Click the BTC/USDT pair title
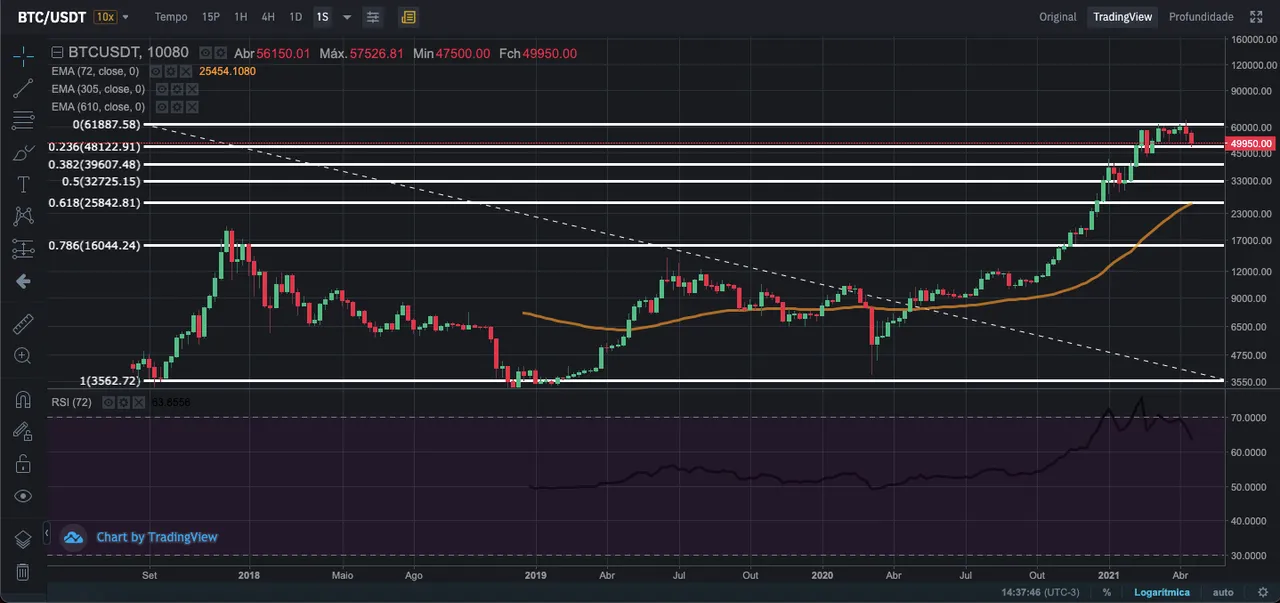1280x603 pixels. [50, 17]
